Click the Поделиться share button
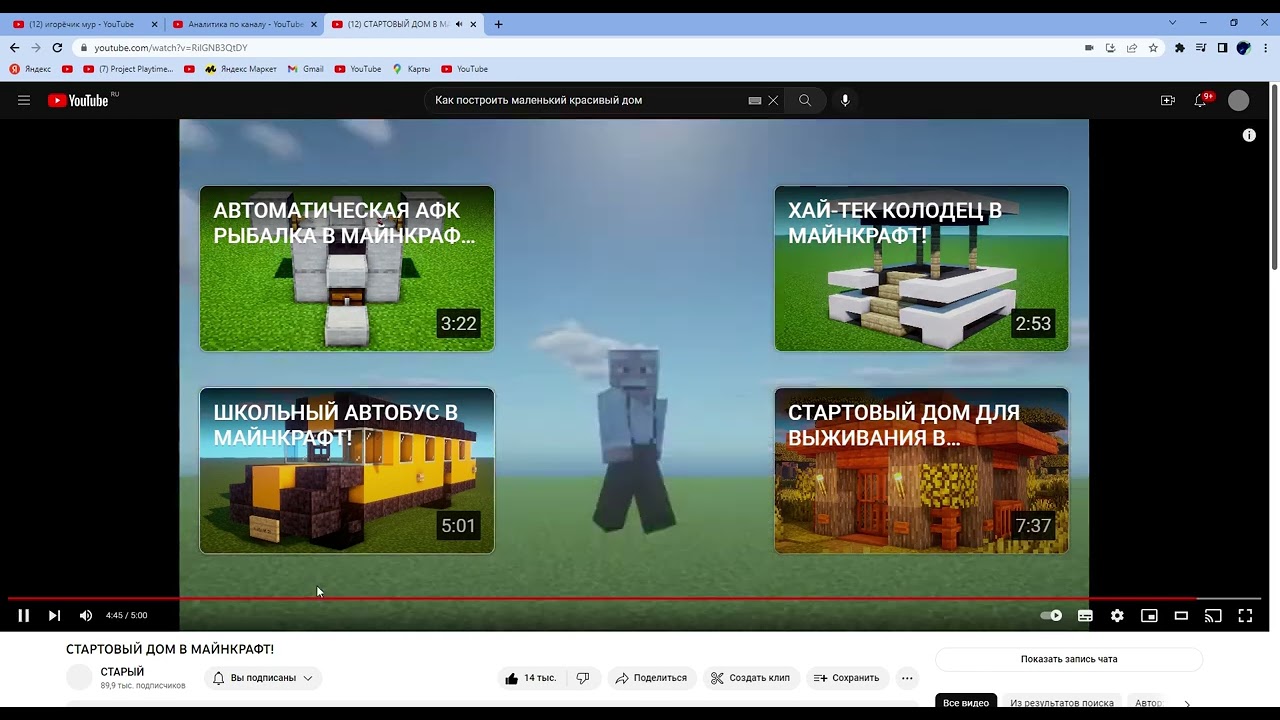Screen dimensions: 1280x720 click(651, 678)
